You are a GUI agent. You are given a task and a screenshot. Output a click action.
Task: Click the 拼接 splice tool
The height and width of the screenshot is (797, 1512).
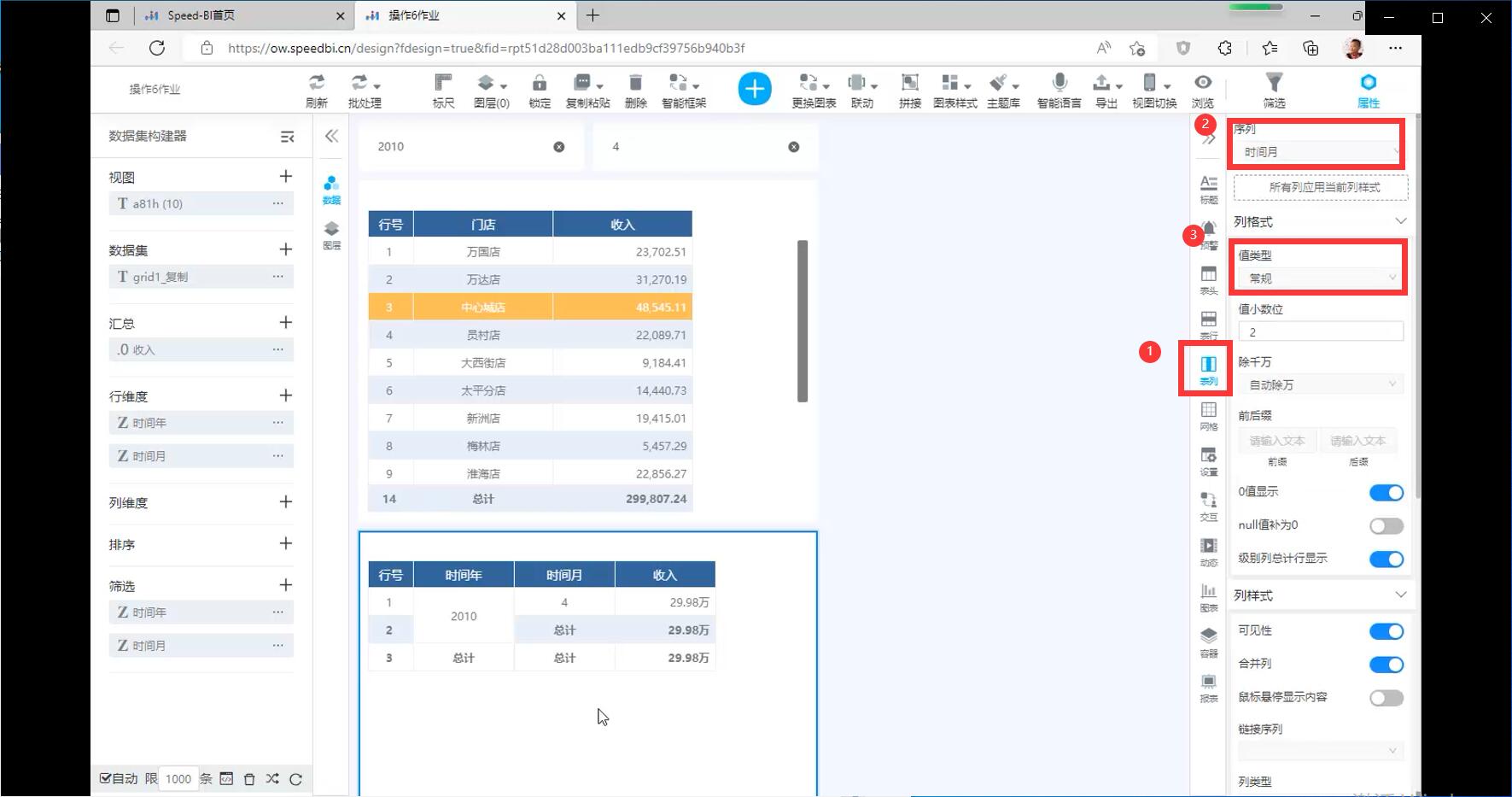tap(910, 90)
